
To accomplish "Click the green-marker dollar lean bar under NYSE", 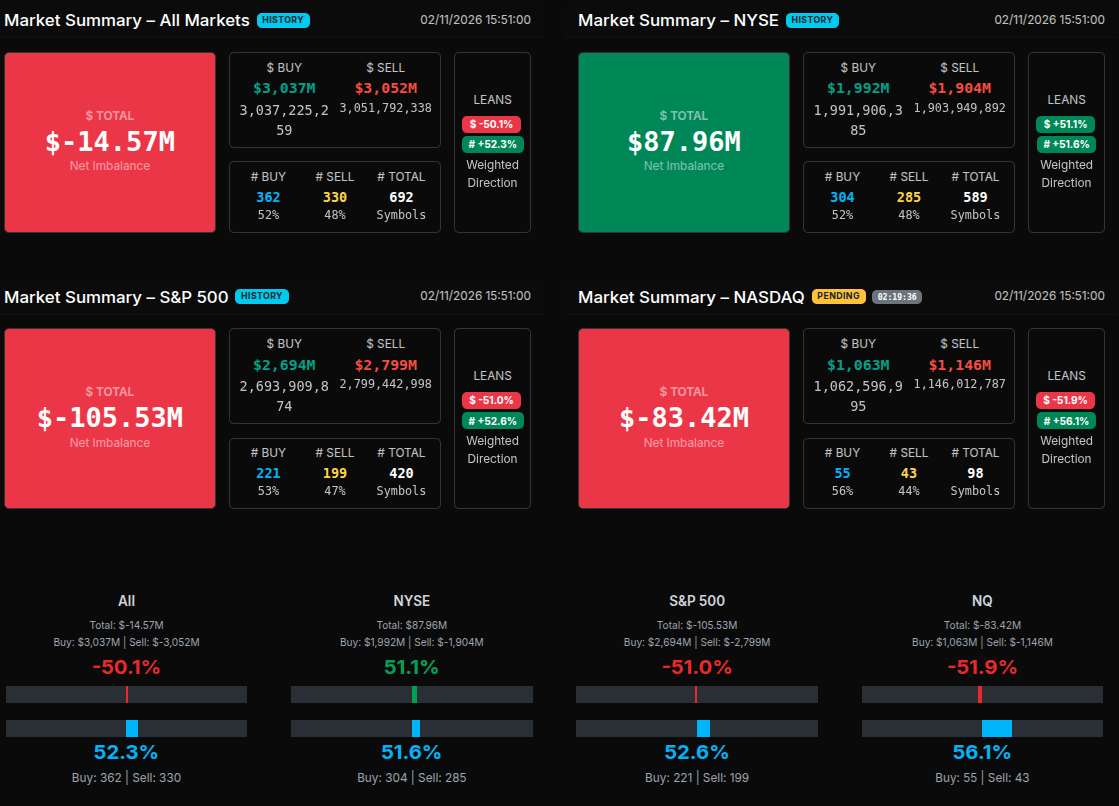I will 411,694.
